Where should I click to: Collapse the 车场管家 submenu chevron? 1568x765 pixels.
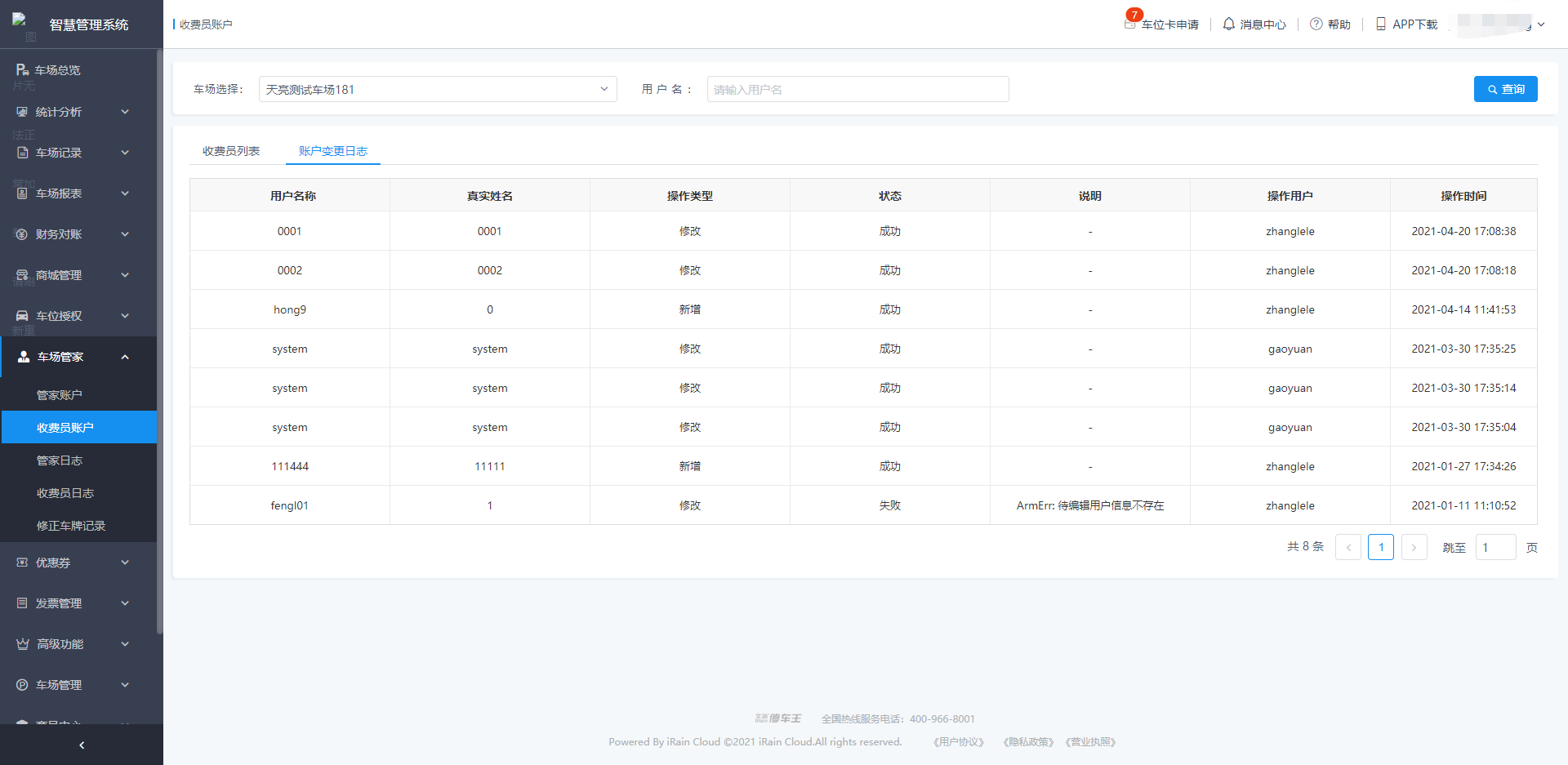[125, 357]
